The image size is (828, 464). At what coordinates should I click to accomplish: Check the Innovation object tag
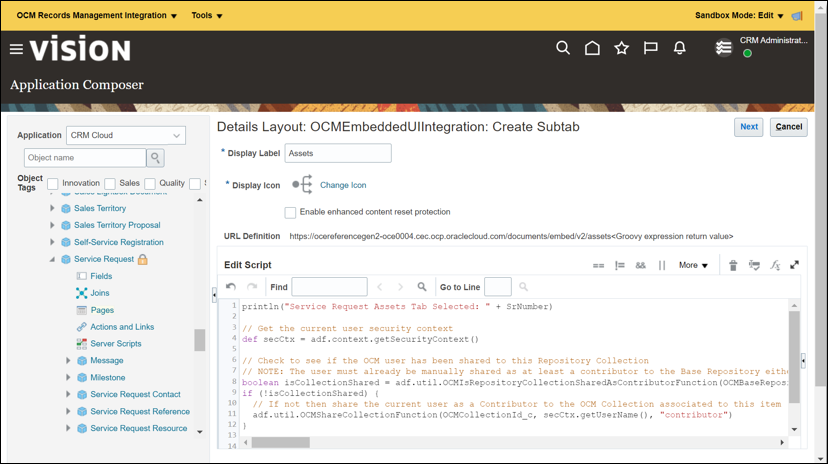[53, 184]
